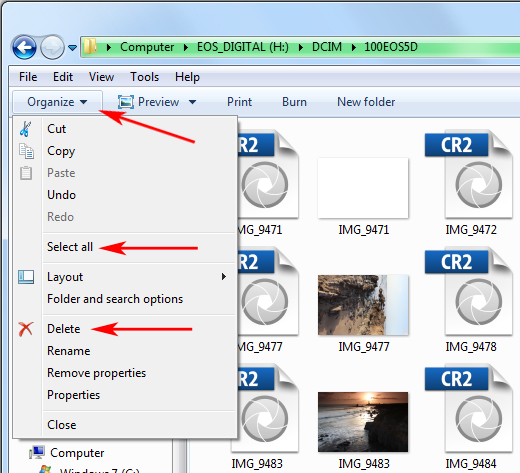Click the Preview picture icon in toolbar

126,102
